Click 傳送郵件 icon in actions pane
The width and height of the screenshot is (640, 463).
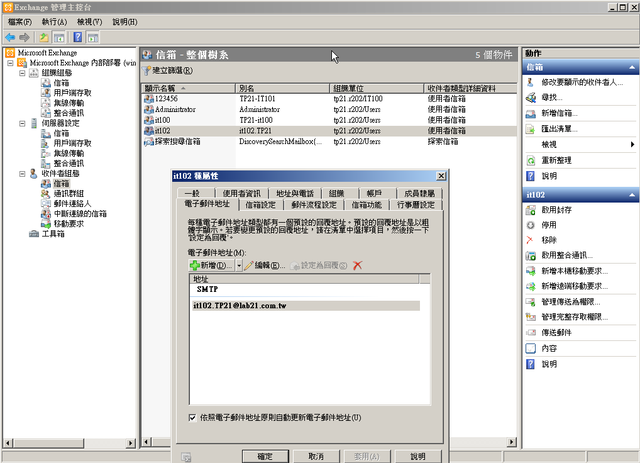tap(531, 333)
